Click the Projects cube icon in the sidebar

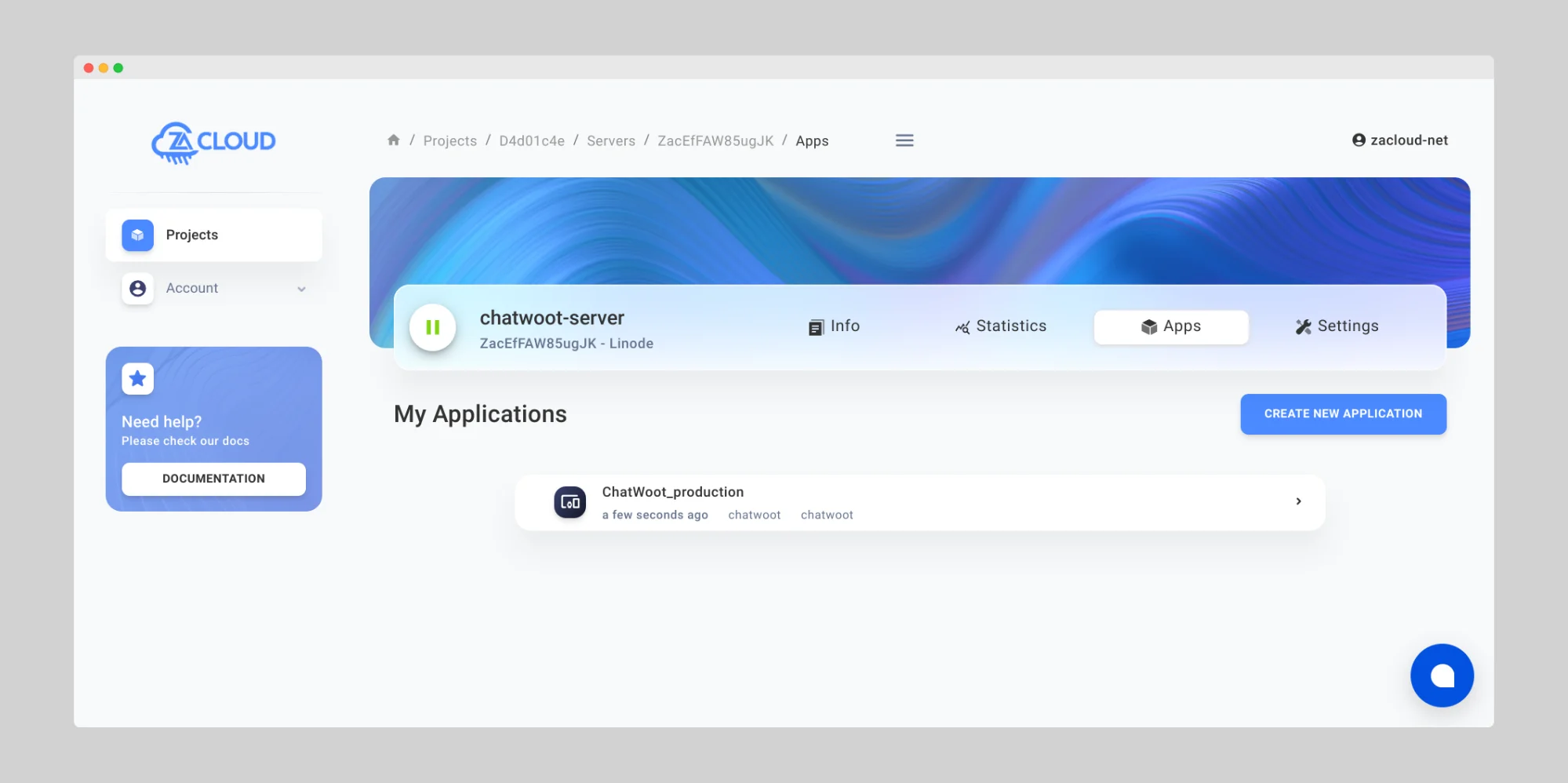[136, 235]
